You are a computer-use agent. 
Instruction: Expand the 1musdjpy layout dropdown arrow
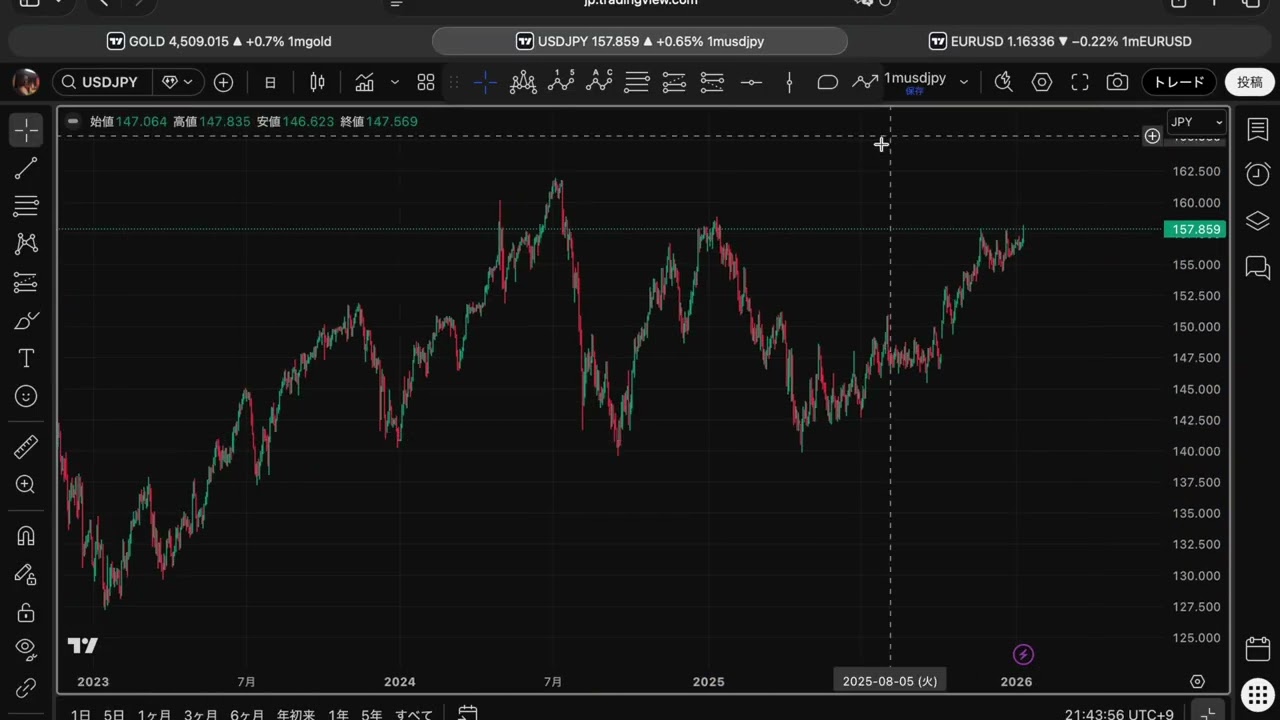(963, 82)
